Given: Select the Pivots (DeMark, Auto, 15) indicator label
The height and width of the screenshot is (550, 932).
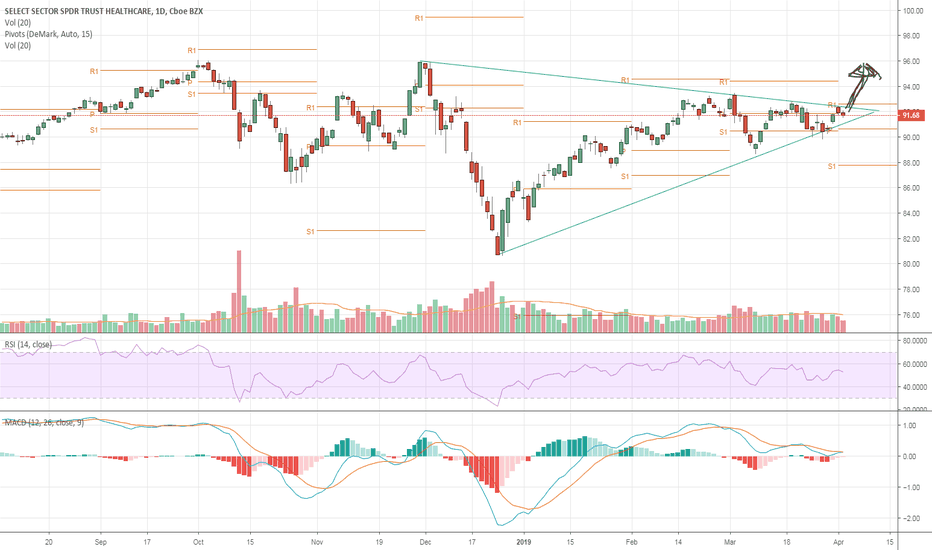Looking at the screenshot, I should [48, 34].
